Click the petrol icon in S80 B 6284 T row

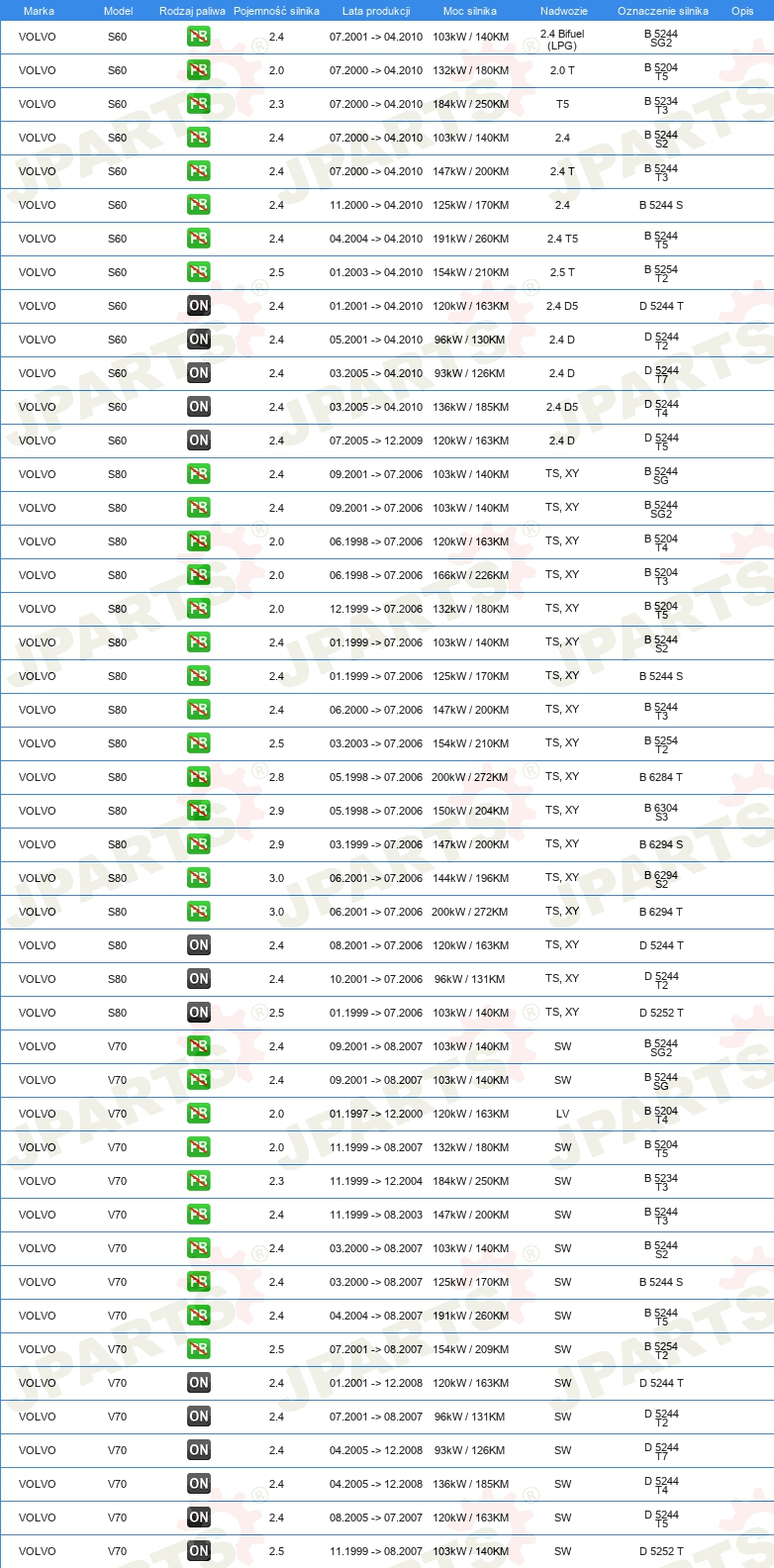tap(199, 777)
